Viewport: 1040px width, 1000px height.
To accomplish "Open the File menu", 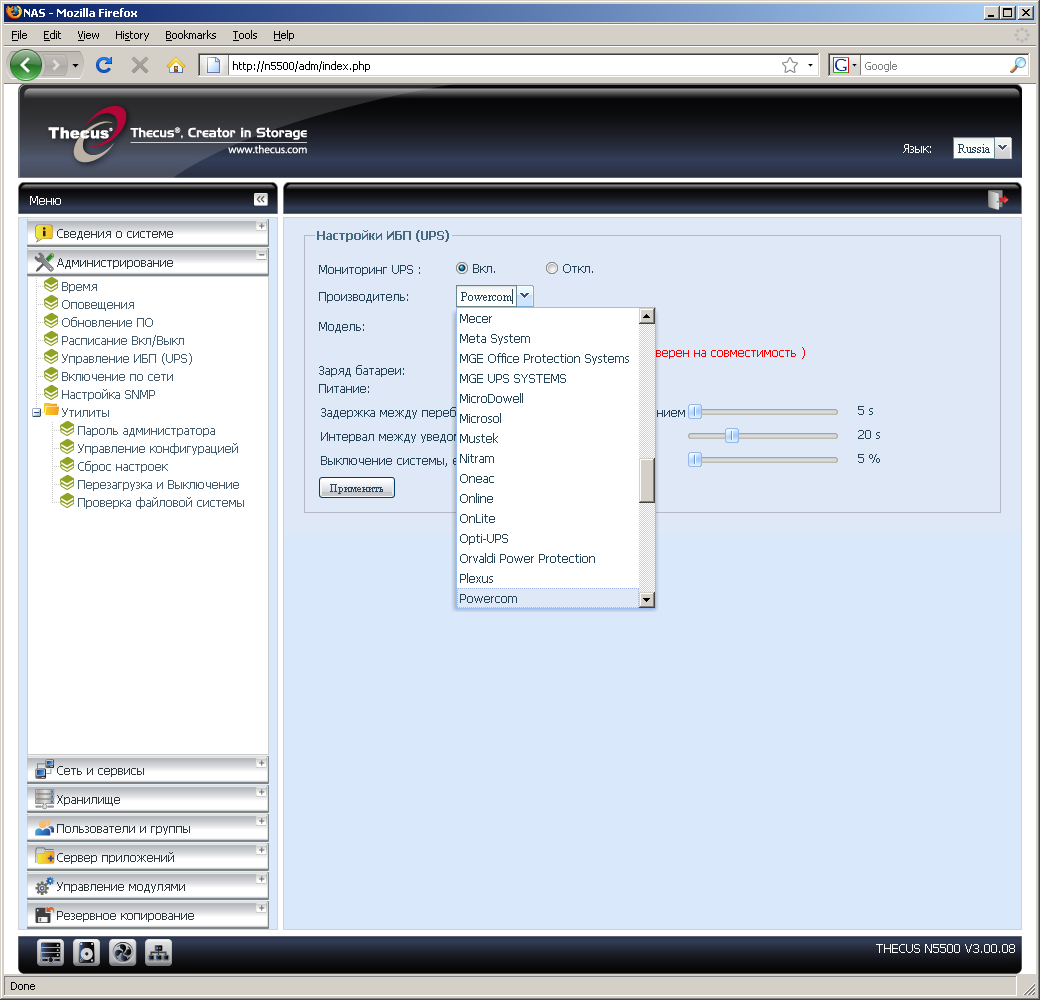I will click(x=19, y=35).
